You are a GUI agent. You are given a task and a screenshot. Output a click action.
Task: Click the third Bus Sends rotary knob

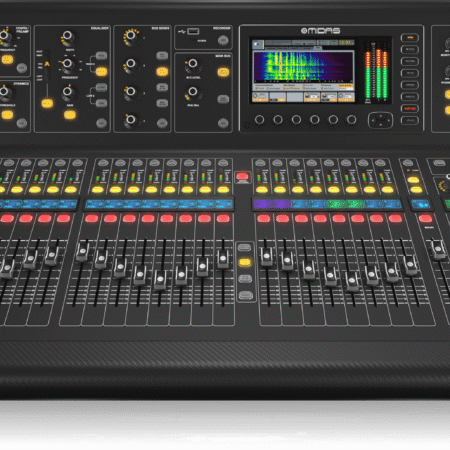click(x=131, y=91)
